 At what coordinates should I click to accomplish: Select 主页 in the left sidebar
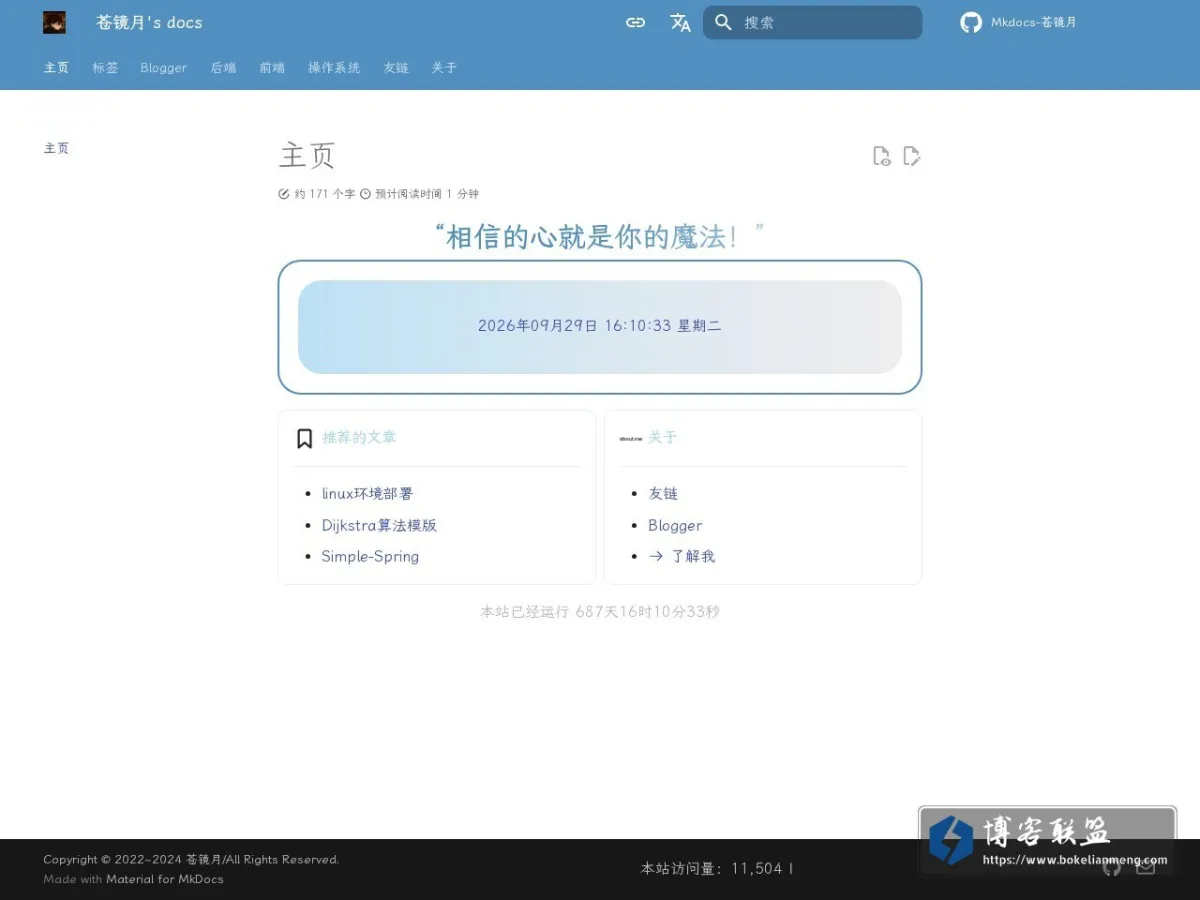click(x=56, y=148)
